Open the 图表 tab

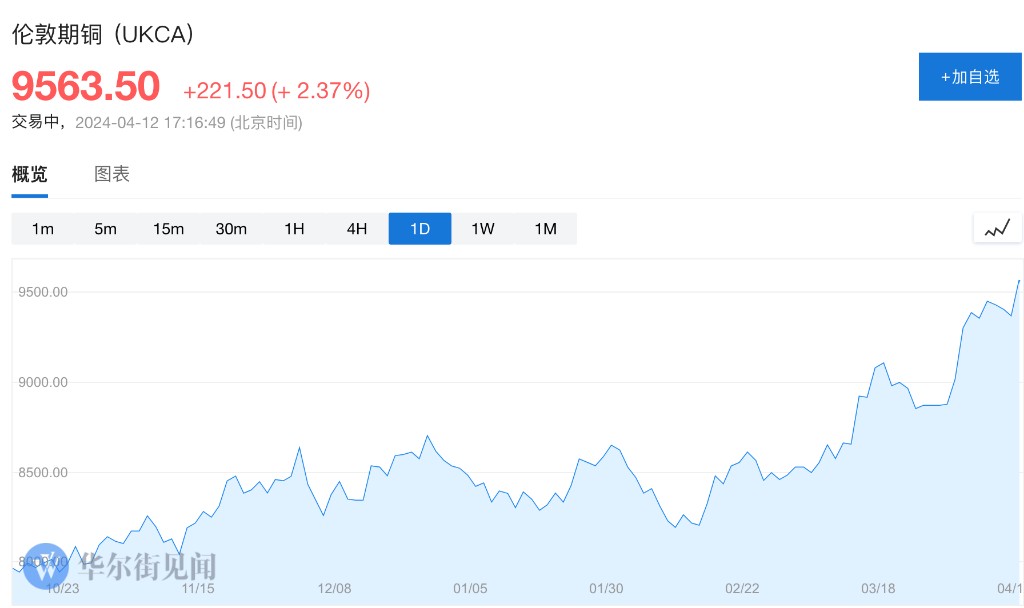click(x=112, y=174)
